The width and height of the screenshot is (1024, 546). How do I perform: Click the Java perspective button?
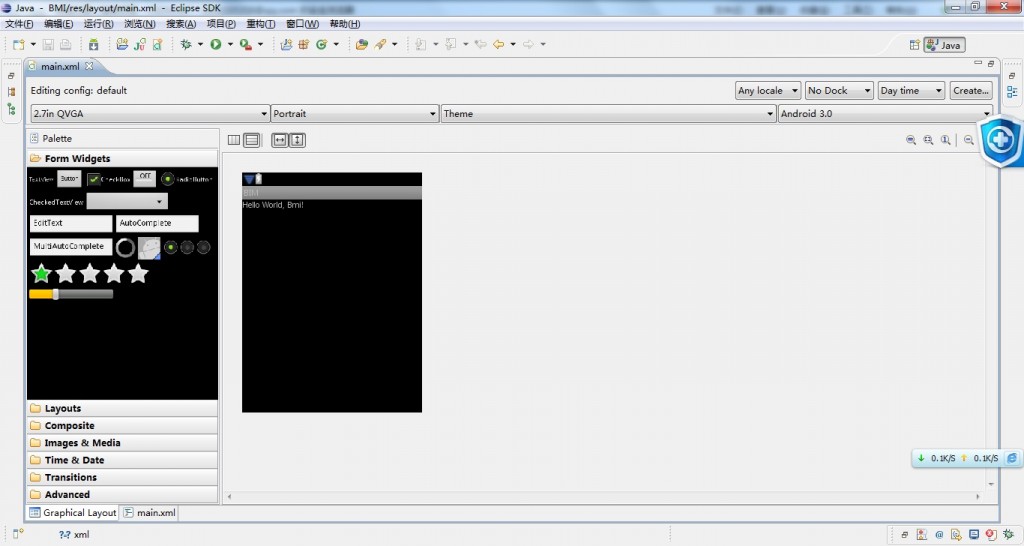[944, 45]
